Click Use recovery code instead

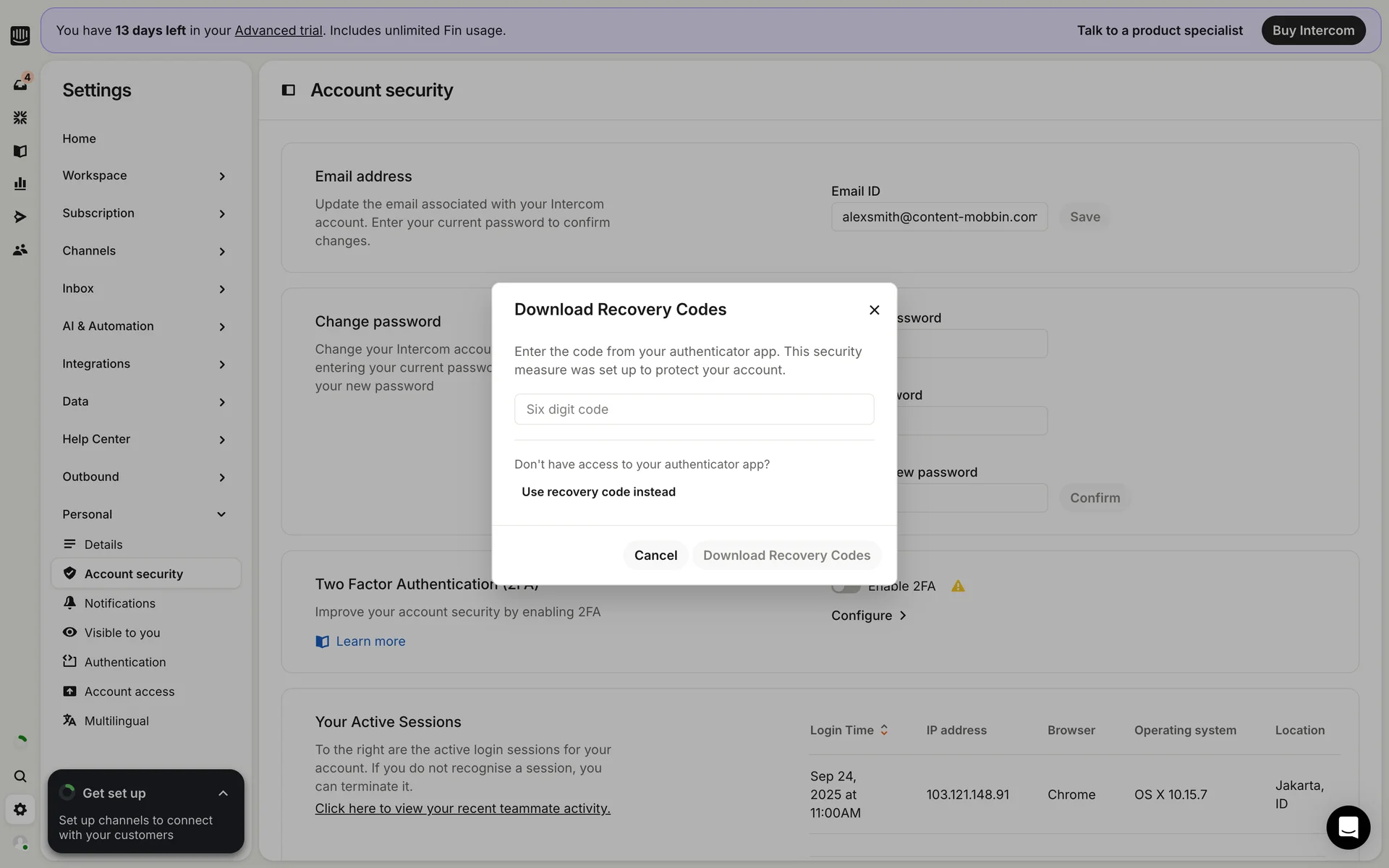click(x=598, y=492)
